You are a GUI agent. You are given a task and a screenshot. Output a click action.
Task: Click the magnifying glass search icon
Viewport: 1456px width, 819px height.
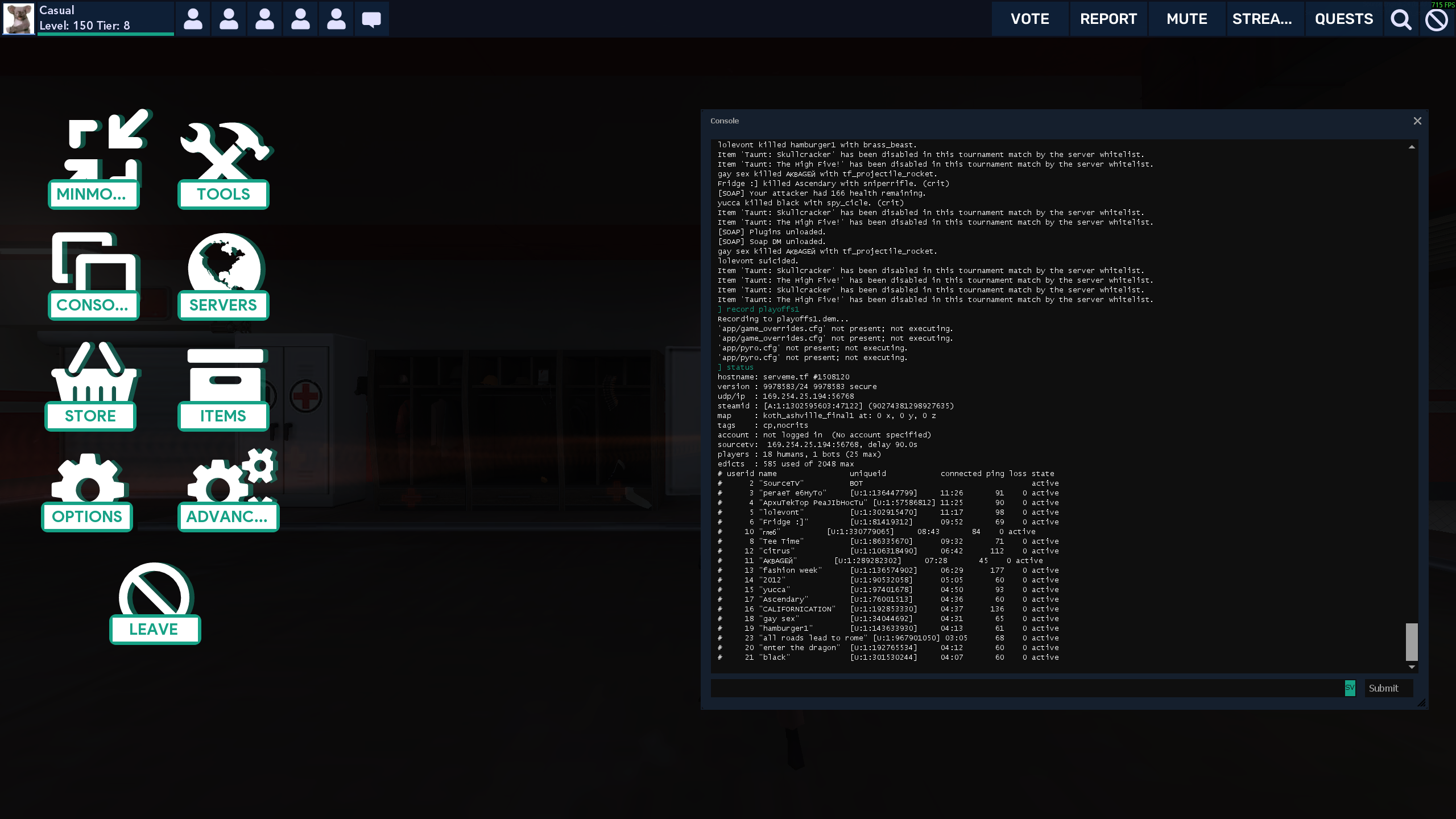pyautogui.click(x=1401, y=19)
